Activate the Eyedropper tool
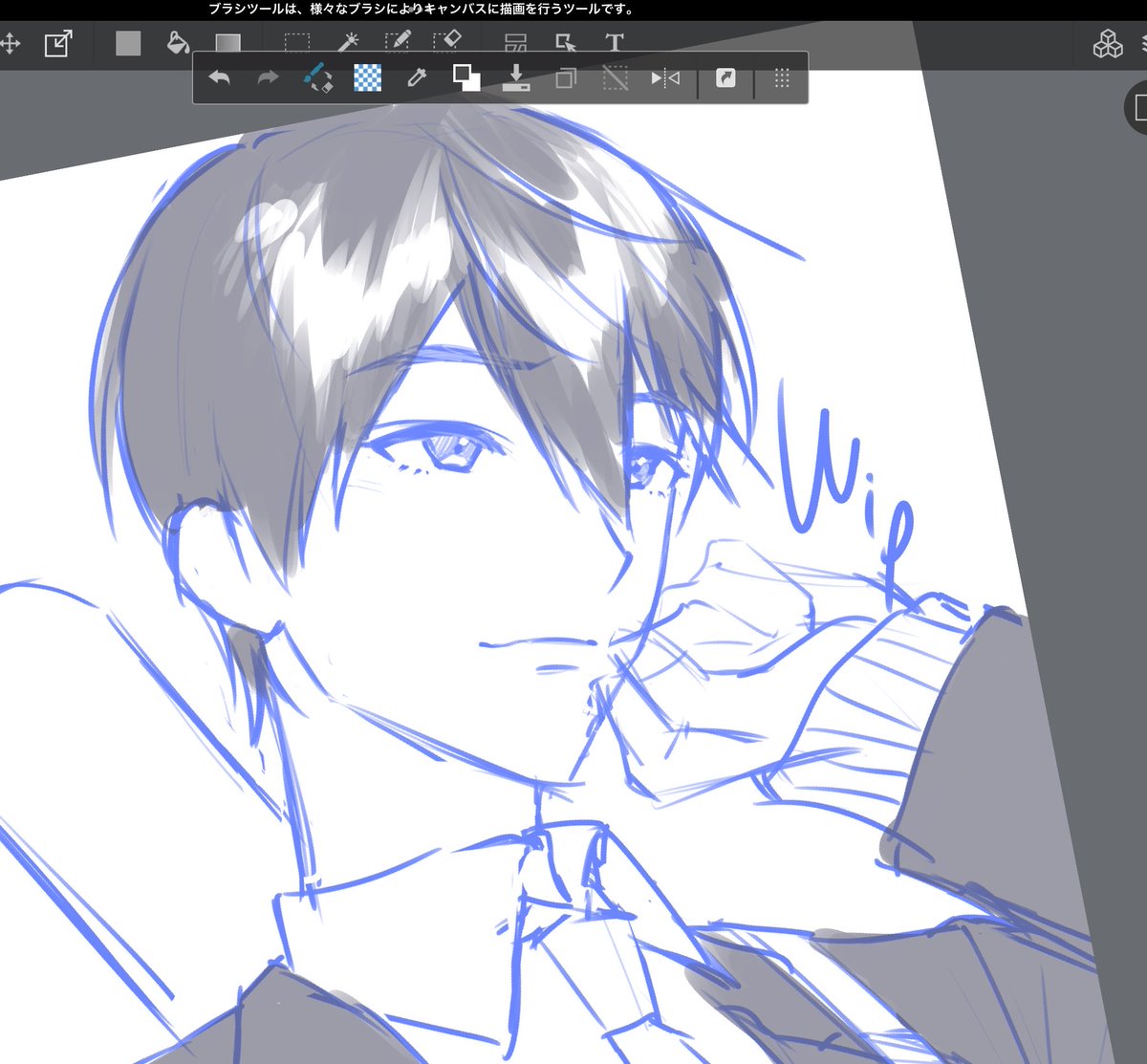The height and width of the screenshot is (1064, 1147). pos(417,78)
